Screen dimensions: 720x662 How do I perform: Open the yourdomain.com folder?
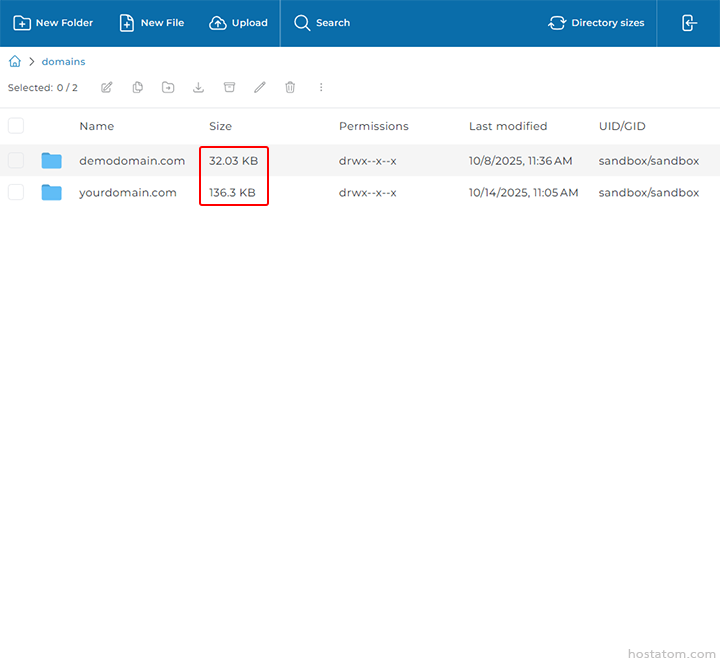(127, 192)
